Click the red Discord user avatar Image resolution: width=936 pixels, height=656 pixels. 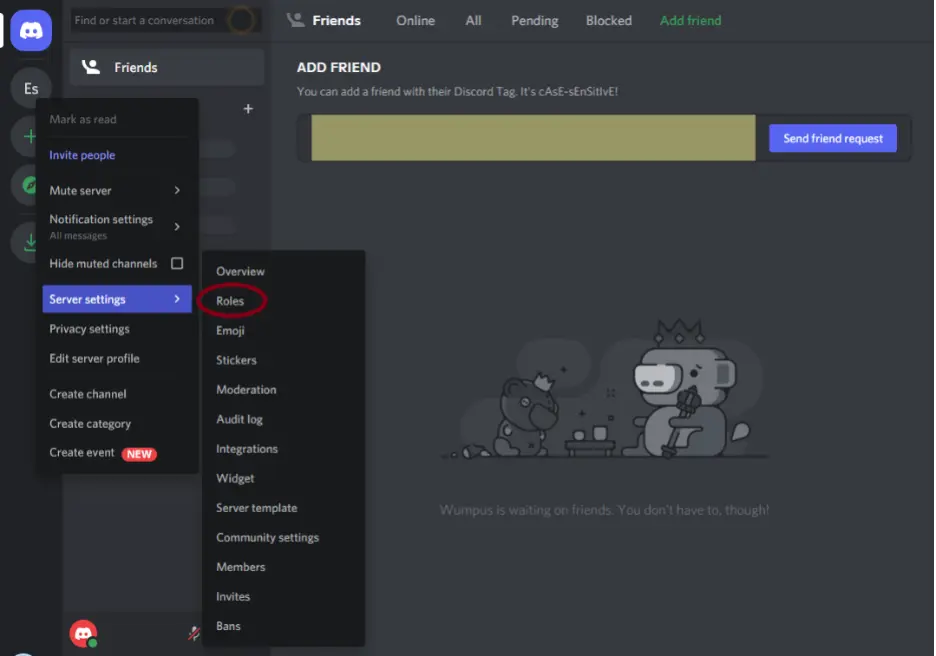tap(83, 633)
